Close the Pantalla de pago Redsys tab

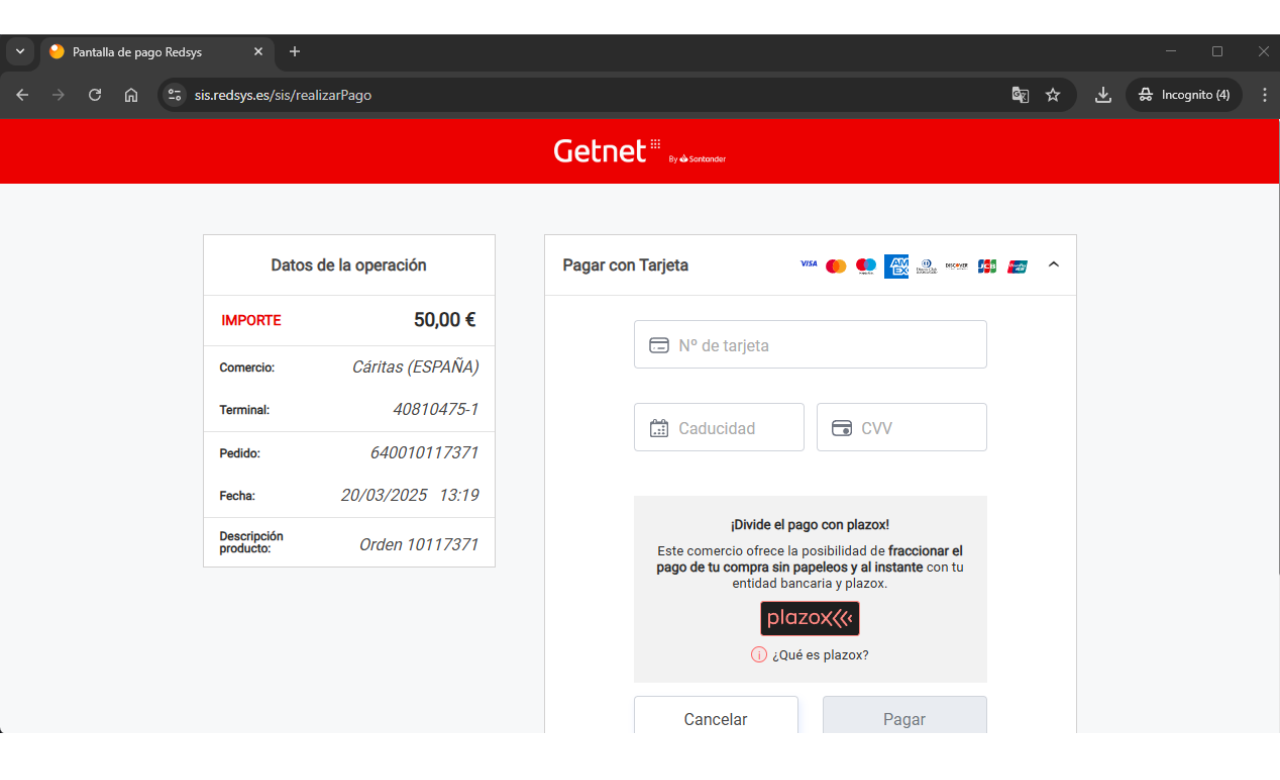[x=258, y=52]
